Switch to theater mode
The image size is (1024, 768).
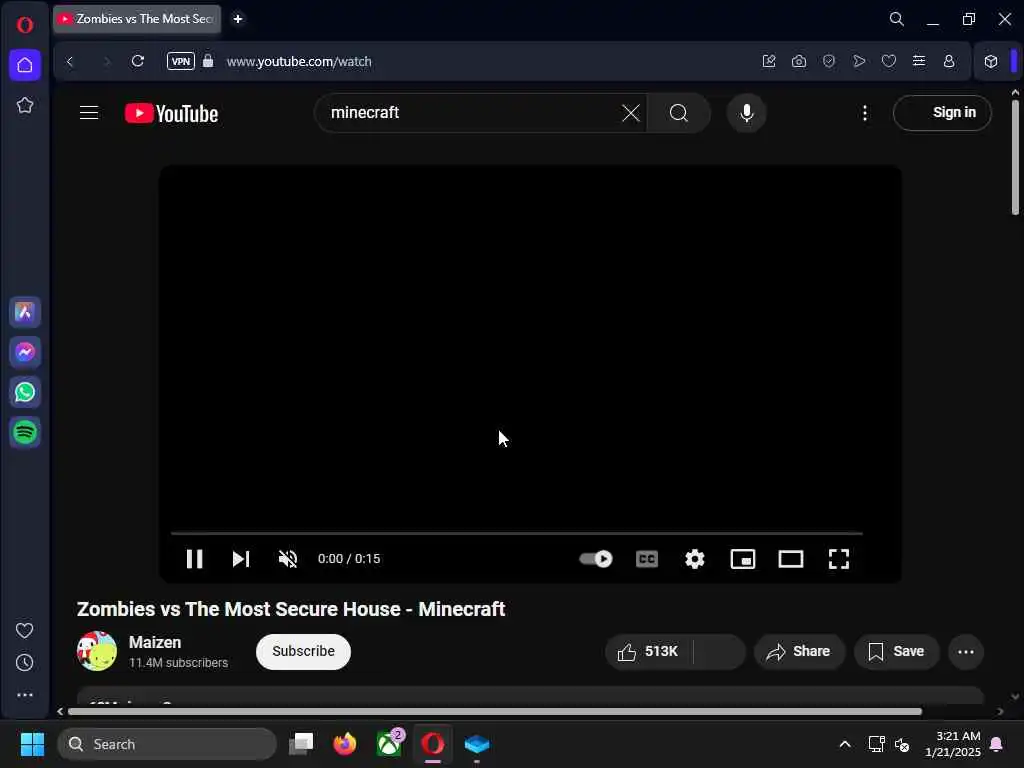(791, 559)
